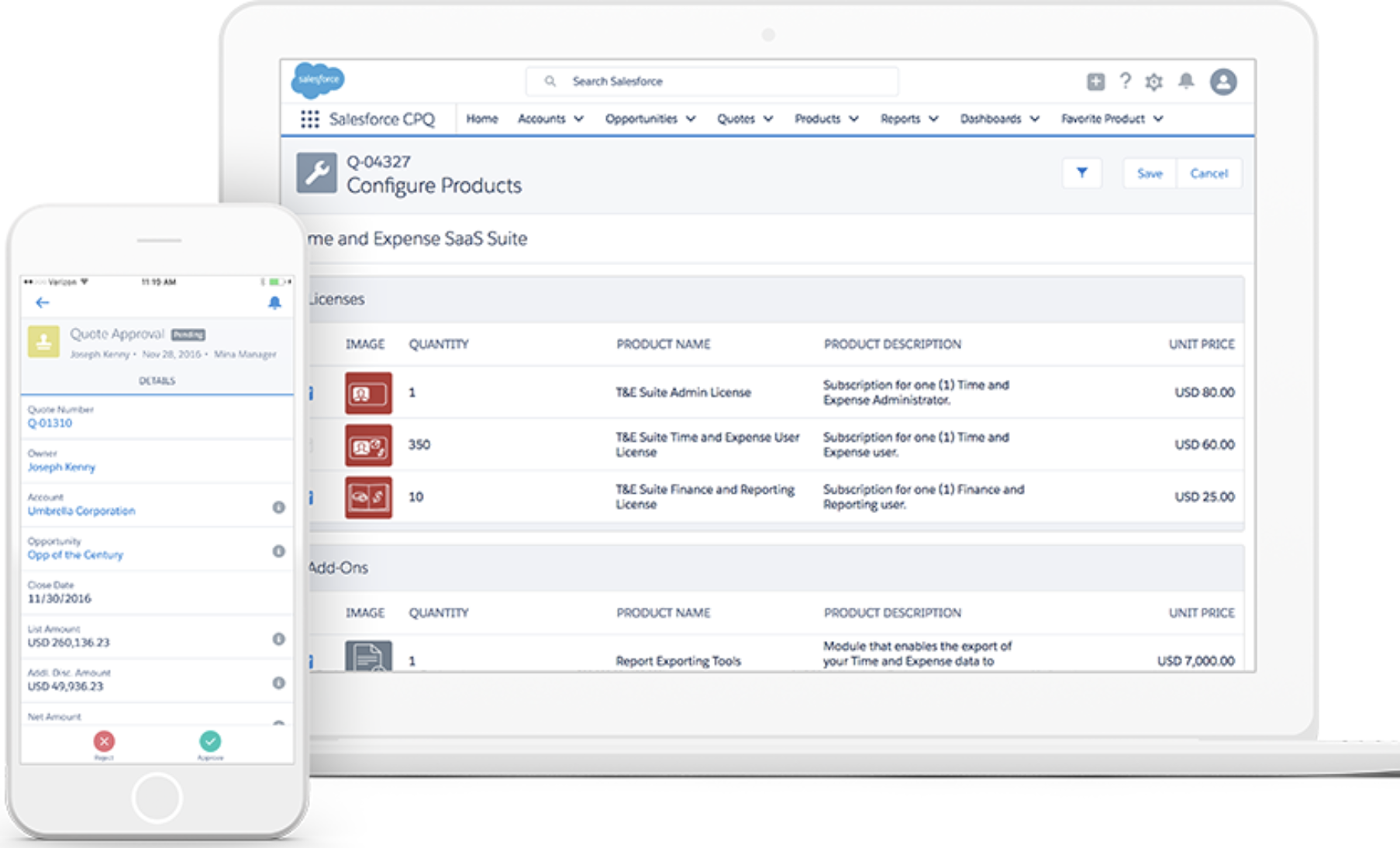Expand the Favorite Product dropdown arrow
This screenshot has height=848, width=1400.
[1158, 119]
